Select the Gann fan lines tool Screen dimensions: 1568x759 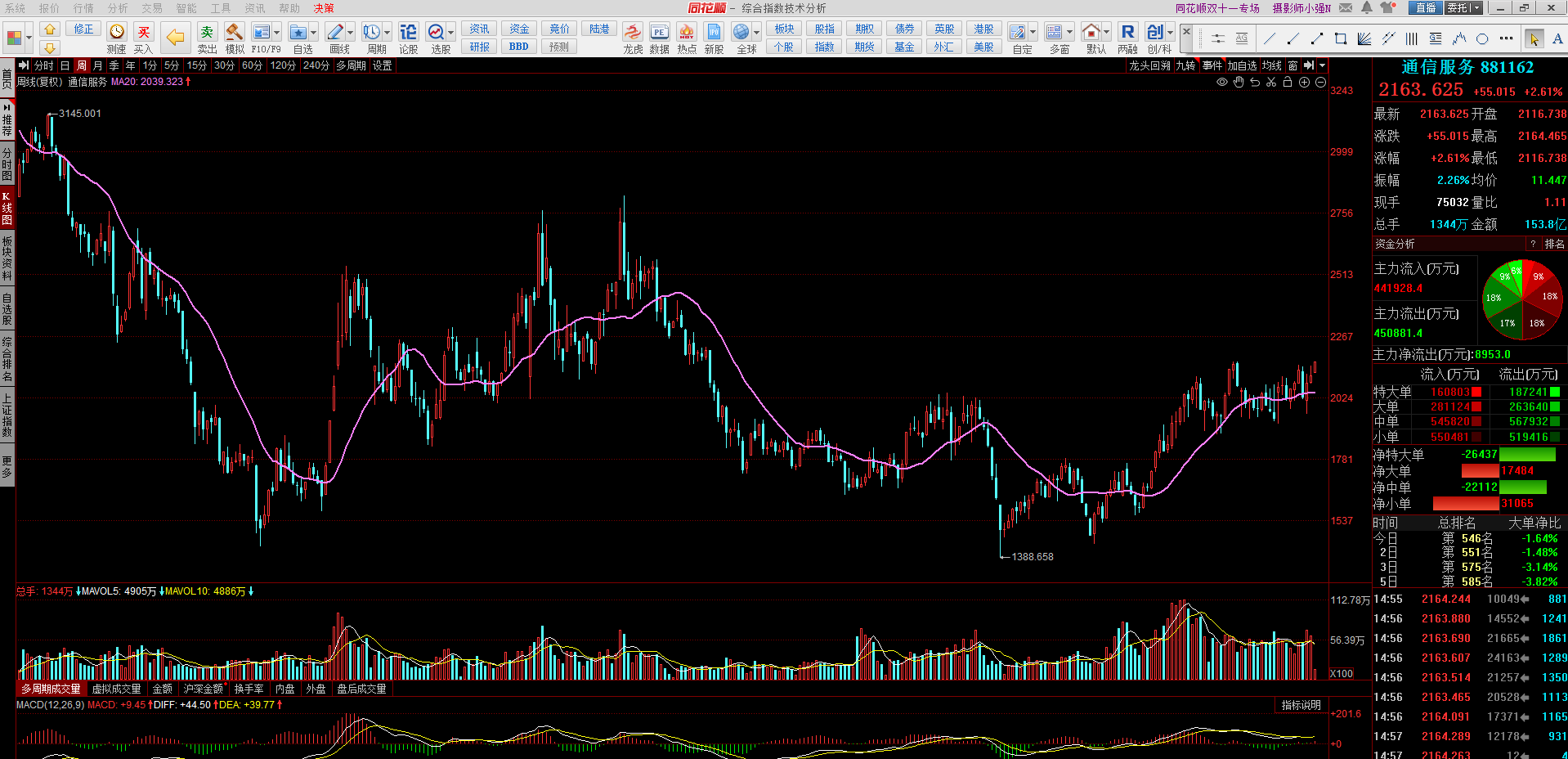1364,38
